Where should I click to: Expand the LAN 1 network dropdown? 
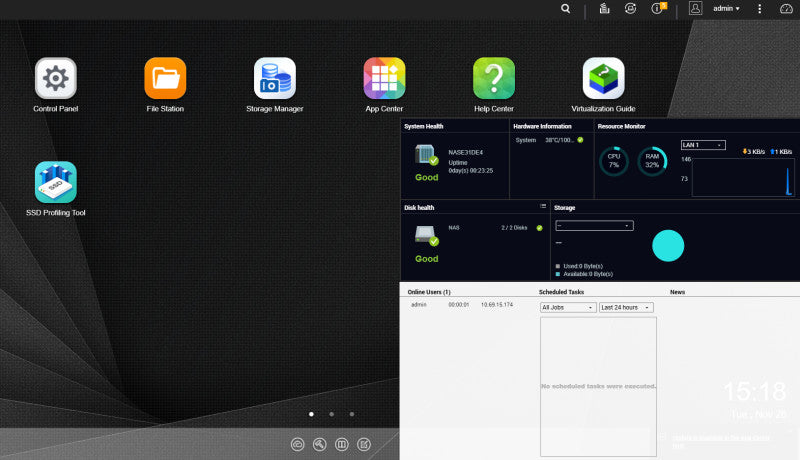coord(703,145)
